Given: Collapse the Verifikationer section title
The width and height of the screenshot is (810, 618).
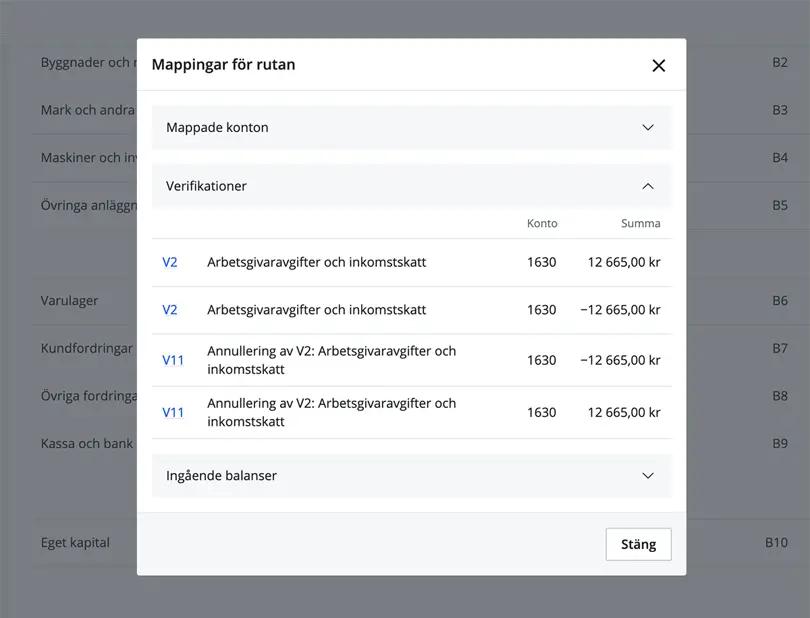Looking at the screenshot, I should coord(206,186).
